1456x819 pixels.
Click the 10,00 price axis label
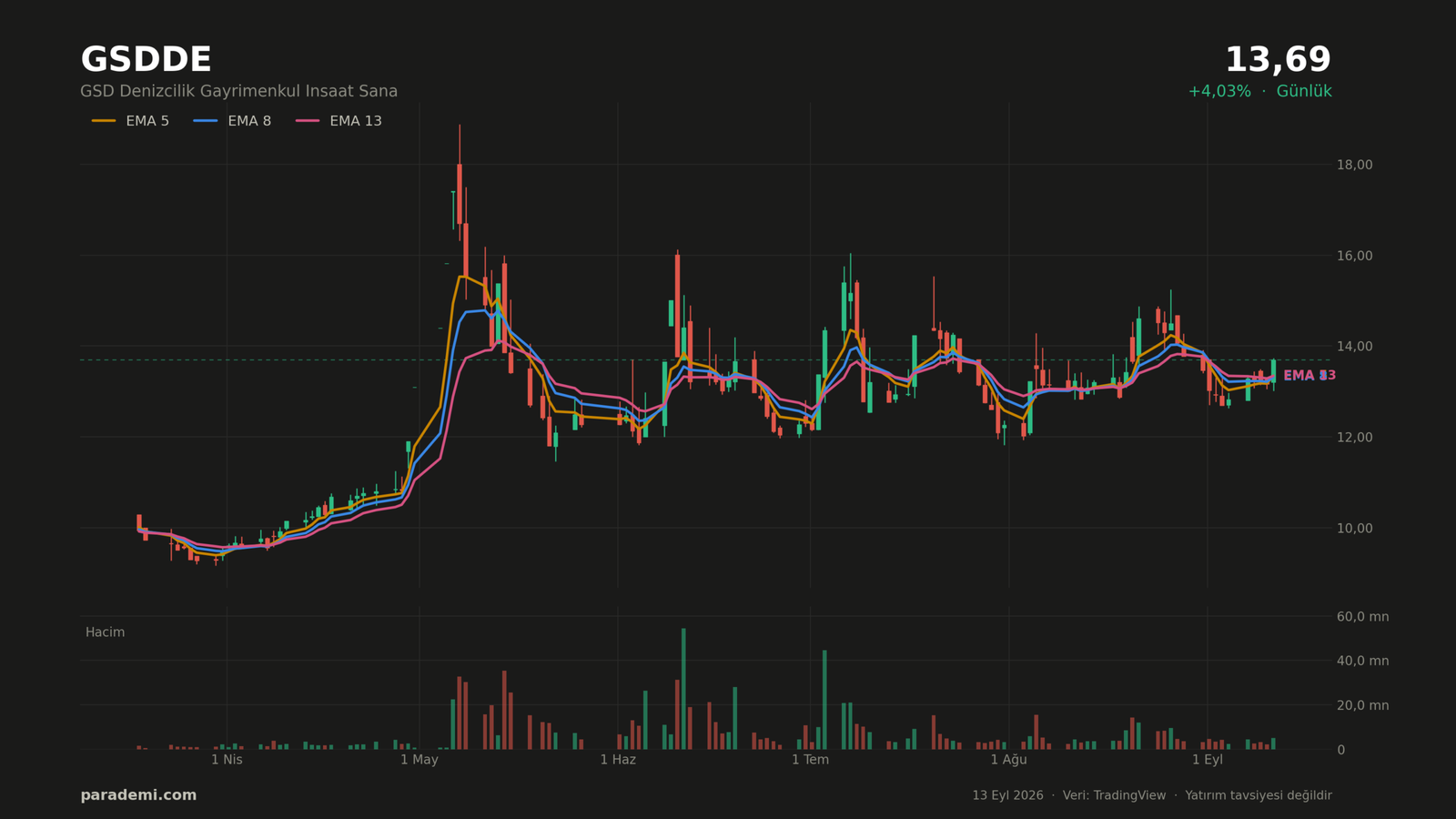(x=1354, y=529)
